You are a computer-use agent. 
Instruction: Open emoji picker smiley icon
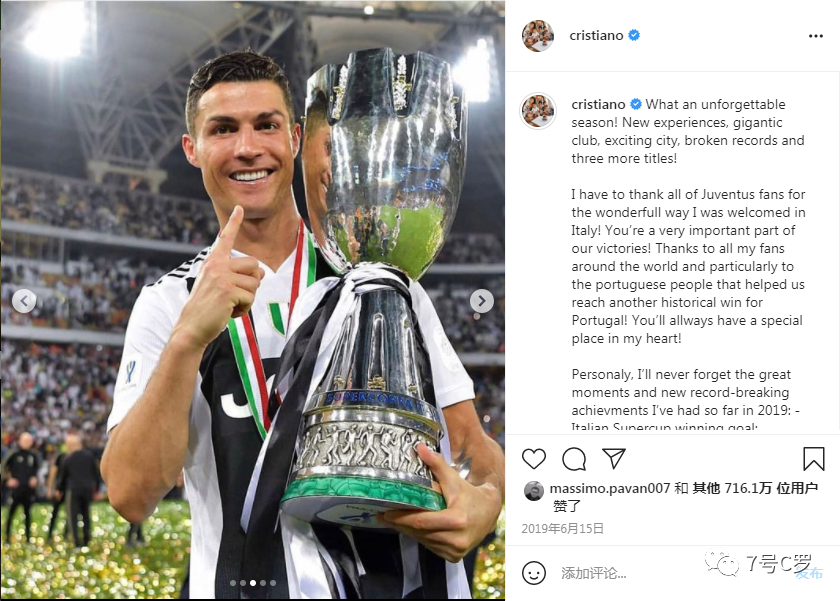tap(534, 573)
